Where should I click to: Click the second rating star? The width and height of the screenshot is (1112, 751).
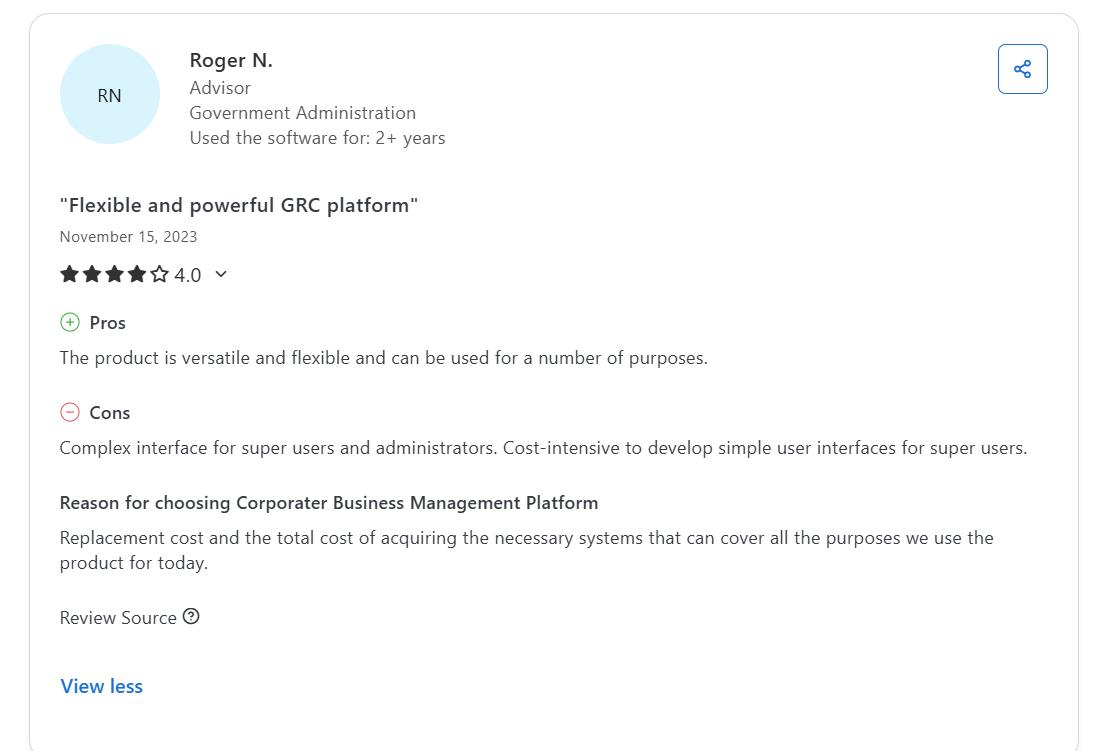pyautogui.click(x=92, y=274)
